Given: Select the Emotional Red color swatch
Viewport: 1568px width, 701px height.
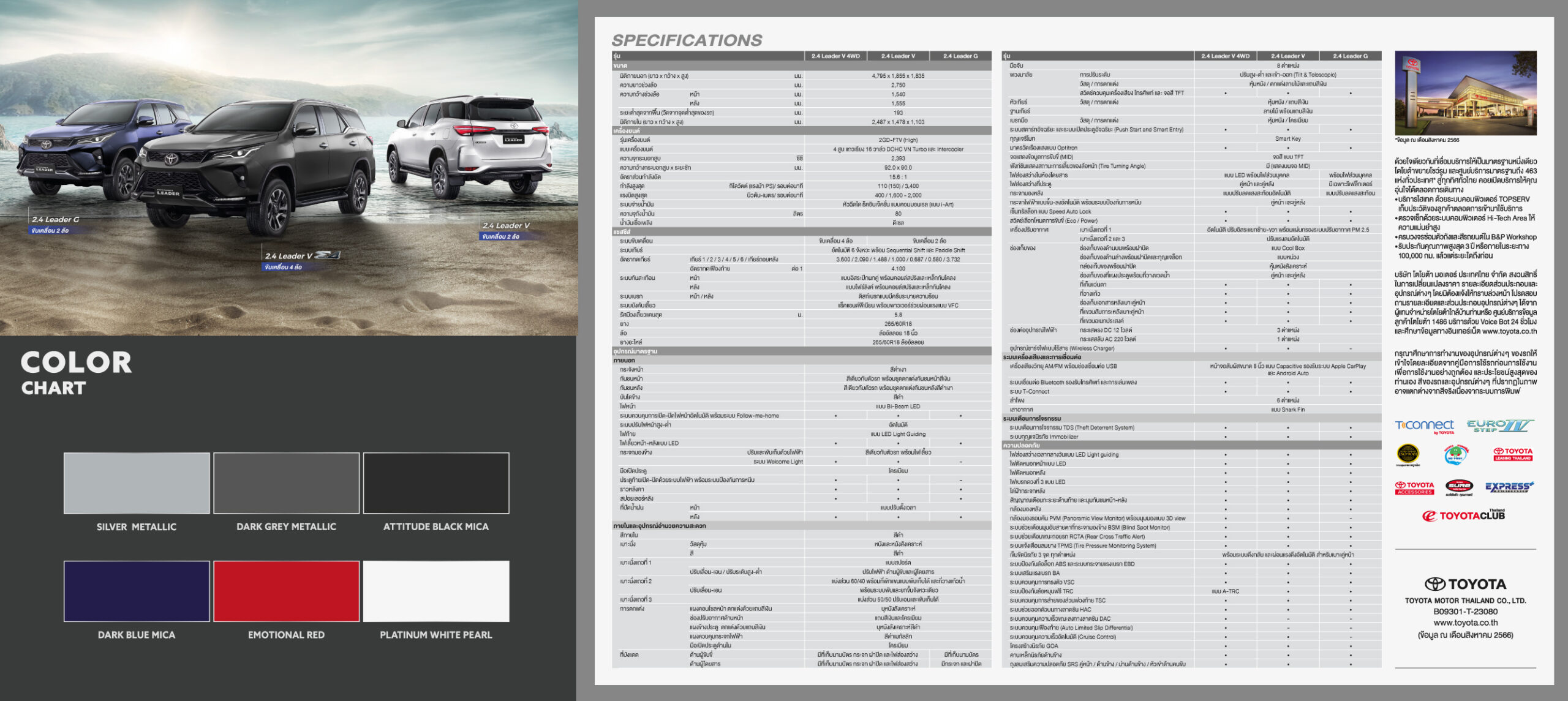Looking at the screenshot, I should coord(286,591).
